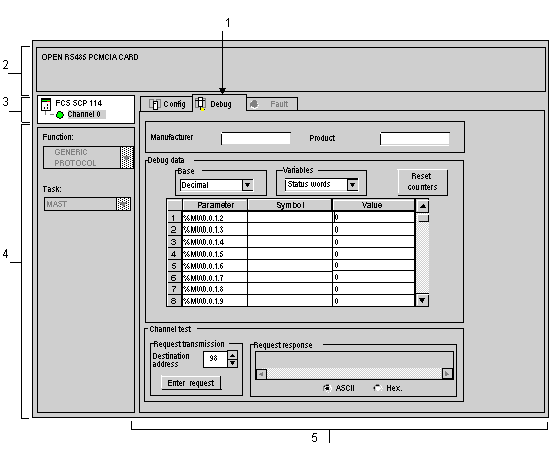Switch to the Fault tab
The image size is (552, 456).
[272, 104]
